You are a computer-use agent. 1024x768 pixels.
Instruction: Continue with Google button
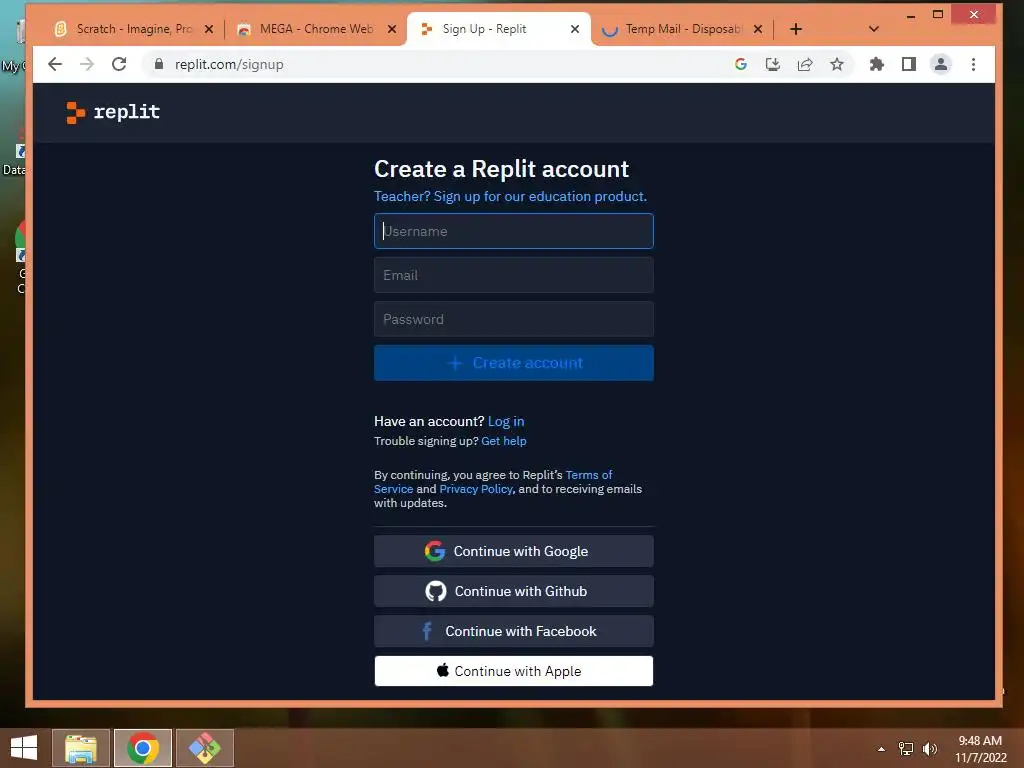(513, 551)
